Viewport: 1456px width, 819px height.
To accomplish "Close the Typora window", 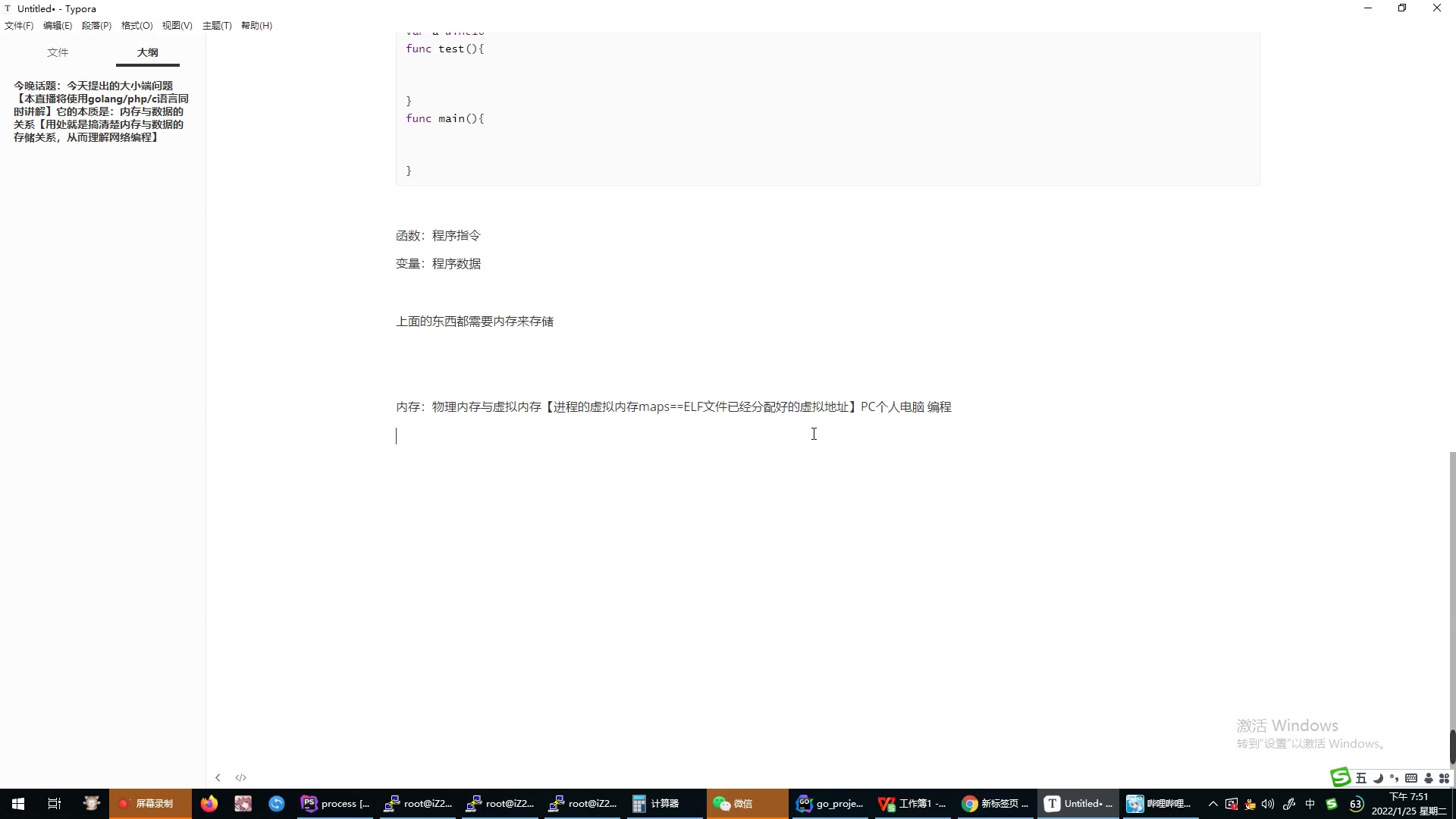I will (x=1437, y=8).
